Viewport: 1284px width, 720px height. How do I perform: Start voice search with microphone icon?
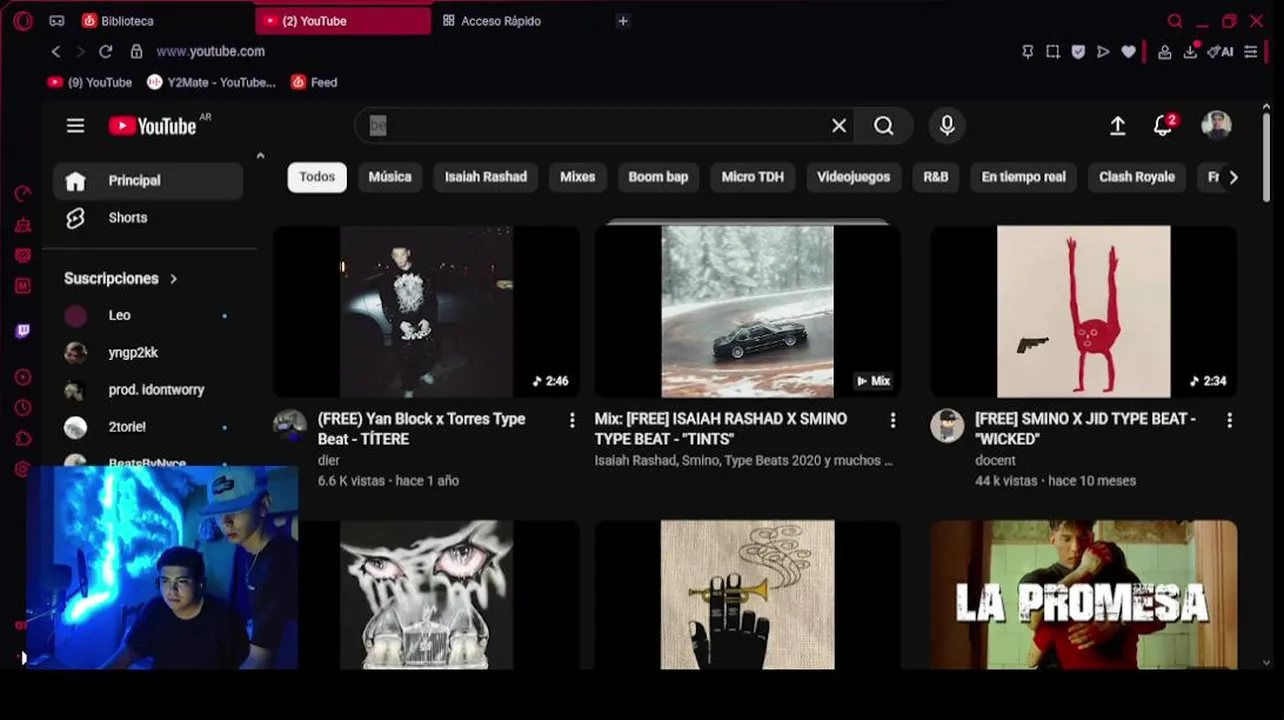click(947, 125)
